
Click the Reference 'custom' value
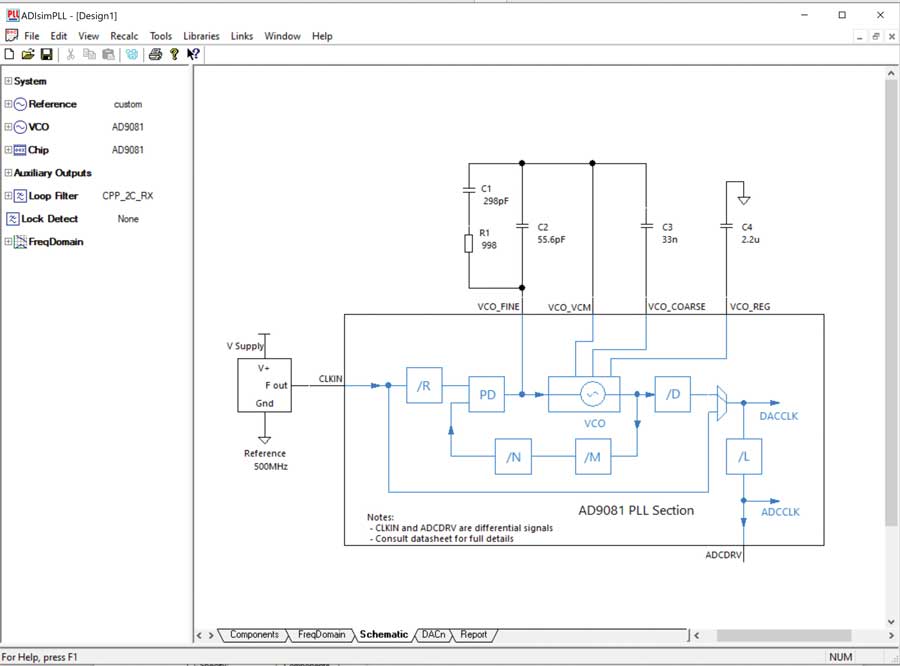point(127,104)
